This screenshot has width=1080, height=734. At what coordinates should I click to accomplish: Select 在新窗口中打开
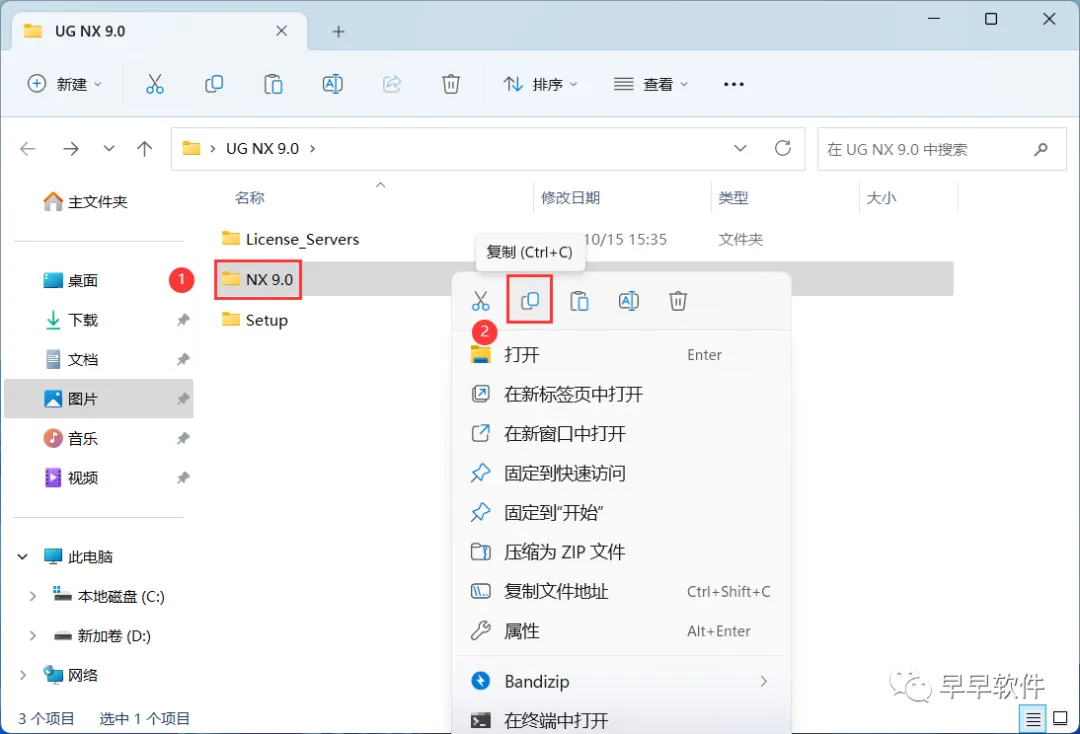tap(621, 434)
